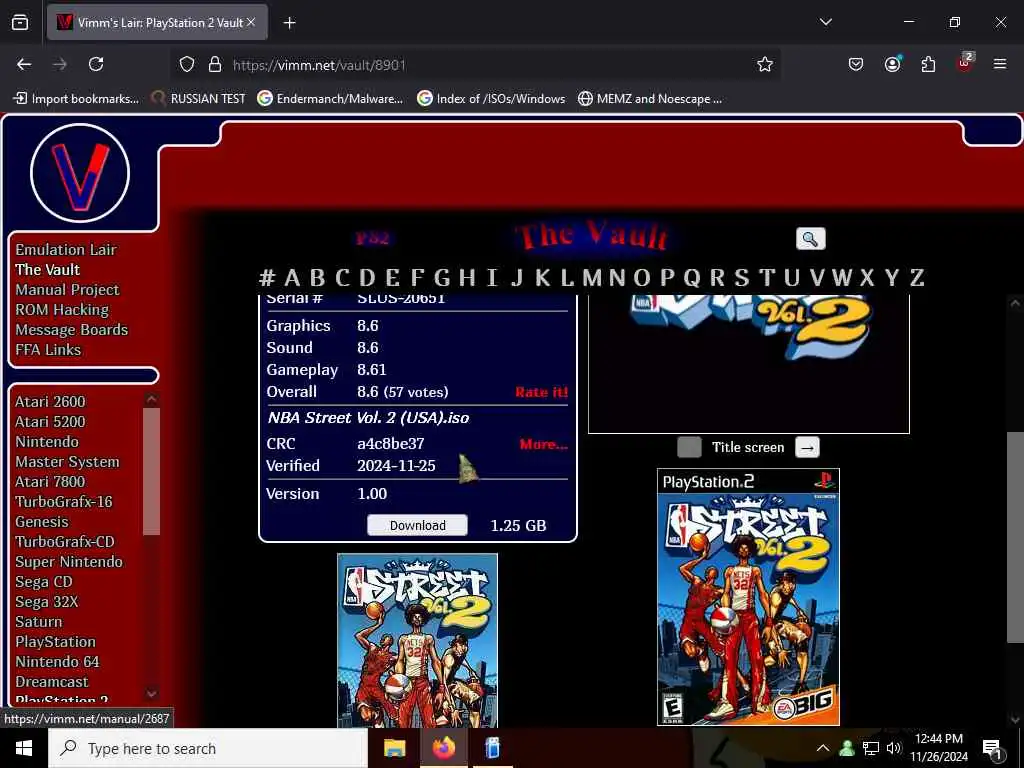
Task: Open the Message Boards link
Action: [x=72, y=330]
